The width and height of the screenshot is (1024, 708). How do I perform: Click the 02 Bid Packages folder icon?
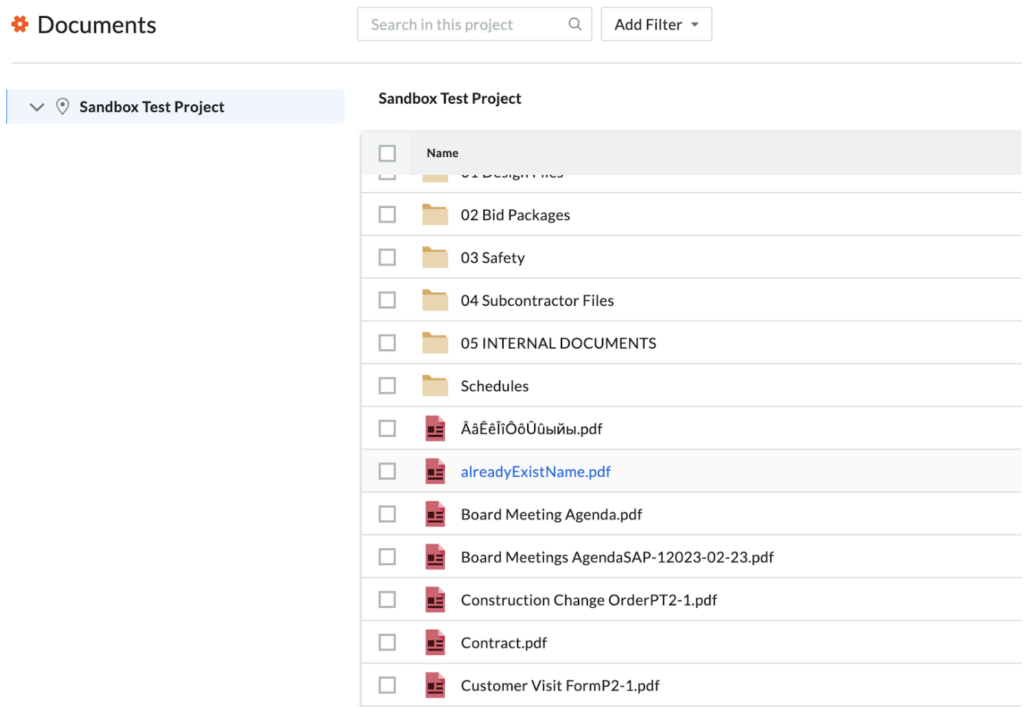tap(435, 215)
